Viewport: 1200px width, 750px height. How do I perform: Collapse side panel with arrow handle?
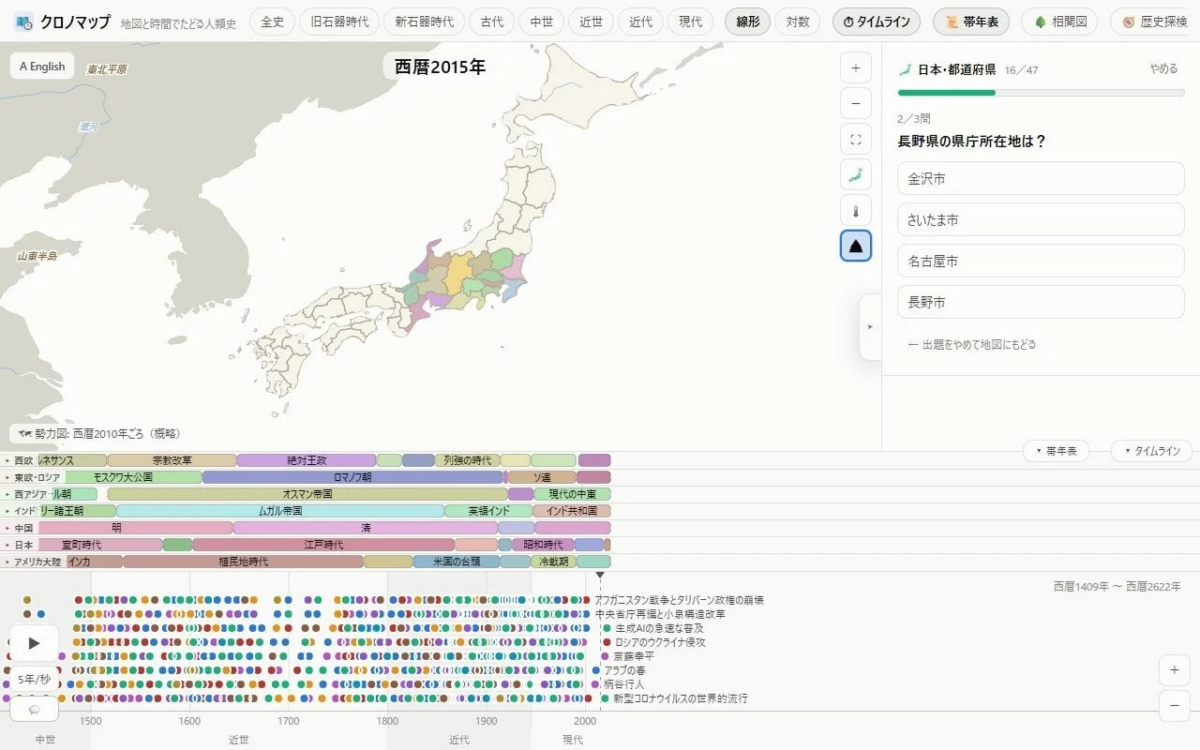point(869,326)
